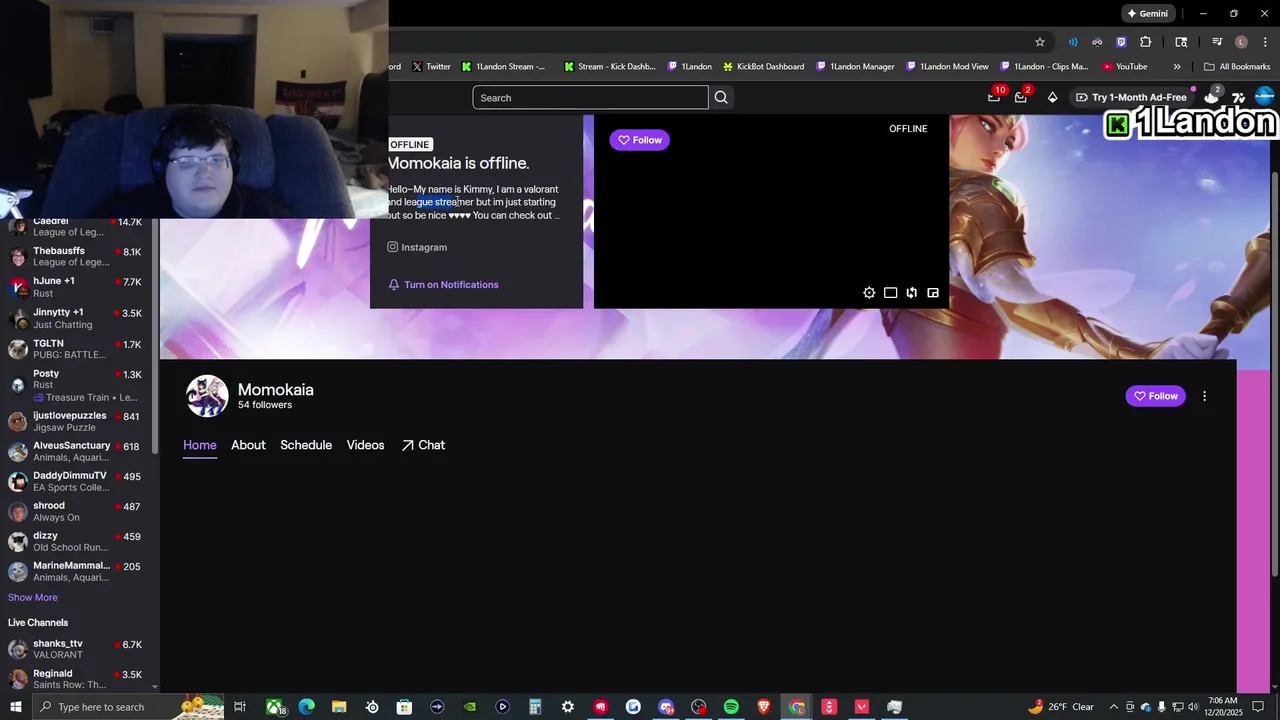Open the All Bookmarks folder
The image size is (1280, 720).
(x=1237, y=67)
